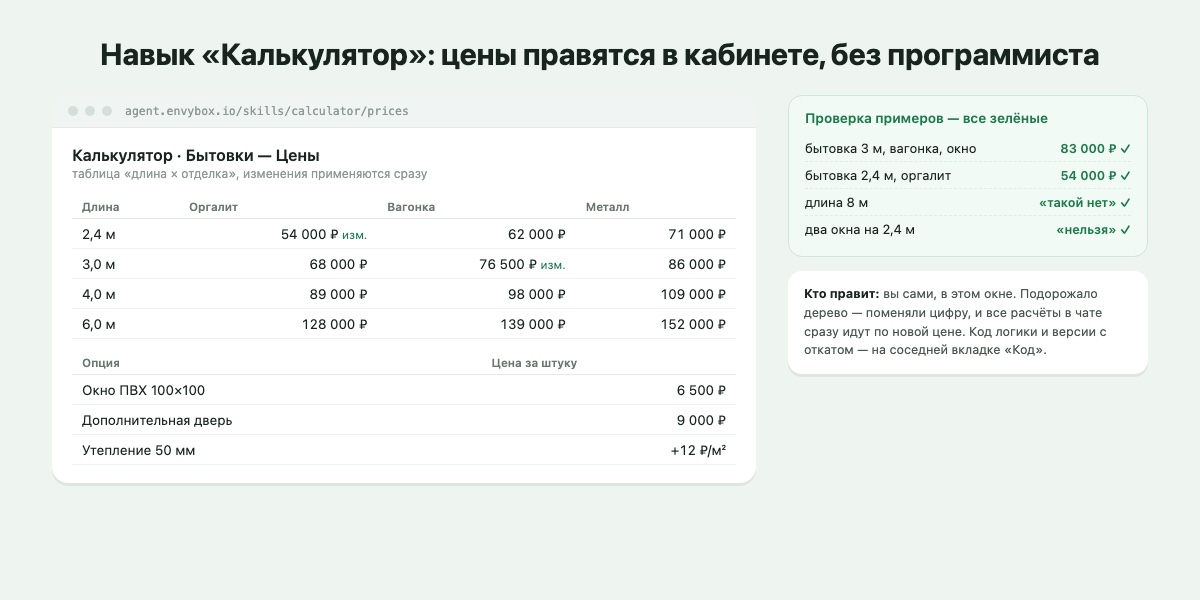Click the «Длина» column header
Screen dimensions: 1200x600
pyautogui.click(x=101, y=207)
